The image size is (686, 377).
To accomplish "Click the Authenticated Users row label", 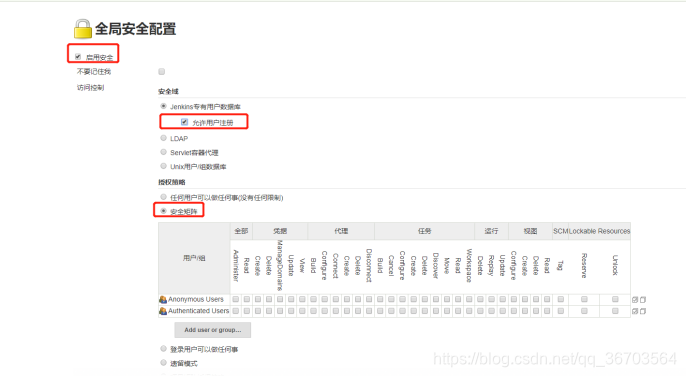I will pyautogui.click(x=199, y=311).
